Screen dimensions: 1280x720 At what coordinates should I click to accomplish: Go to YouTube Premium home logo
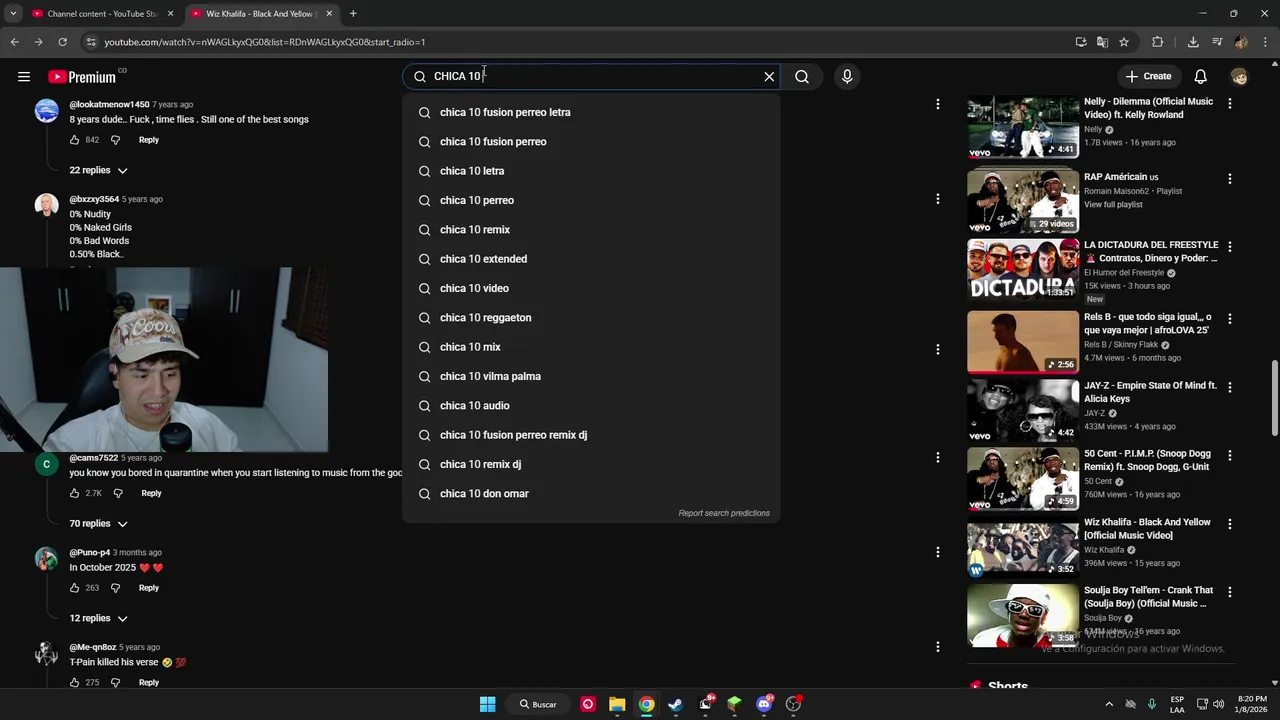point(82,77)
